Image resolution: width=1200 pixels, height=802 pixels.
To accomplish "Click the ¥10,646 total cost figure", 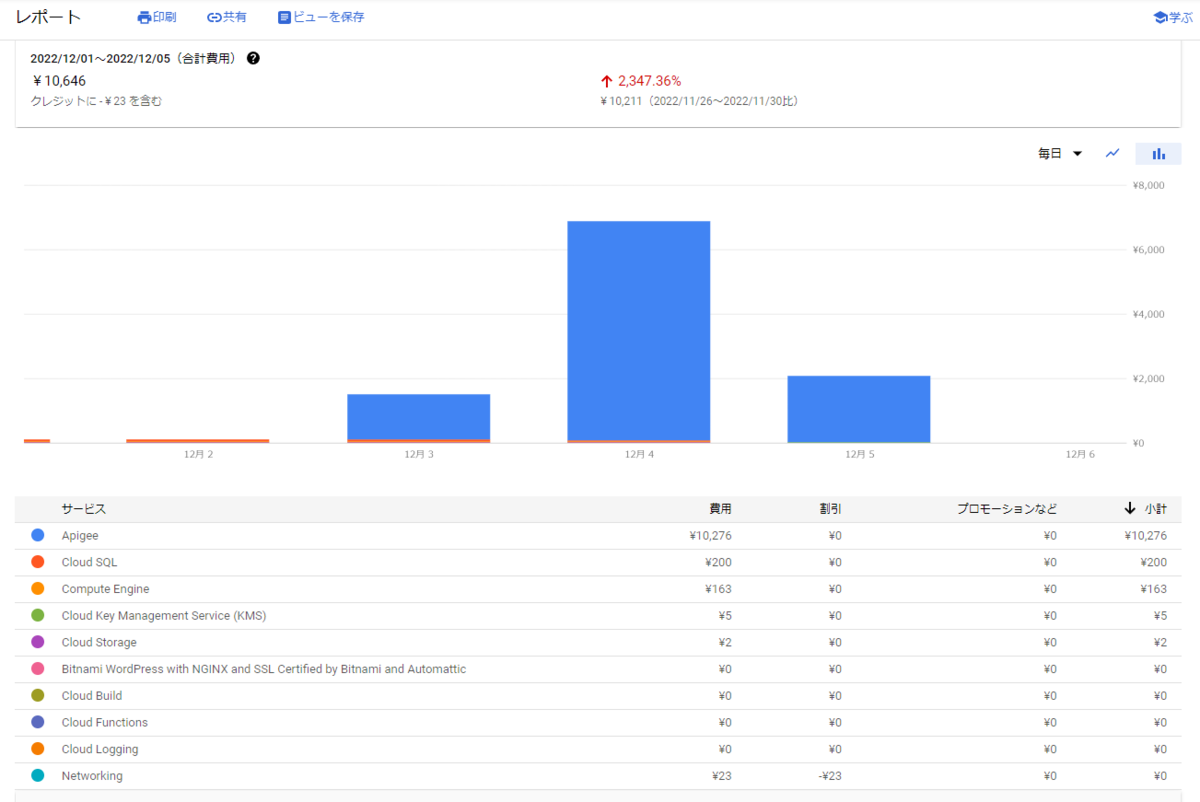I will click(59, 81).
